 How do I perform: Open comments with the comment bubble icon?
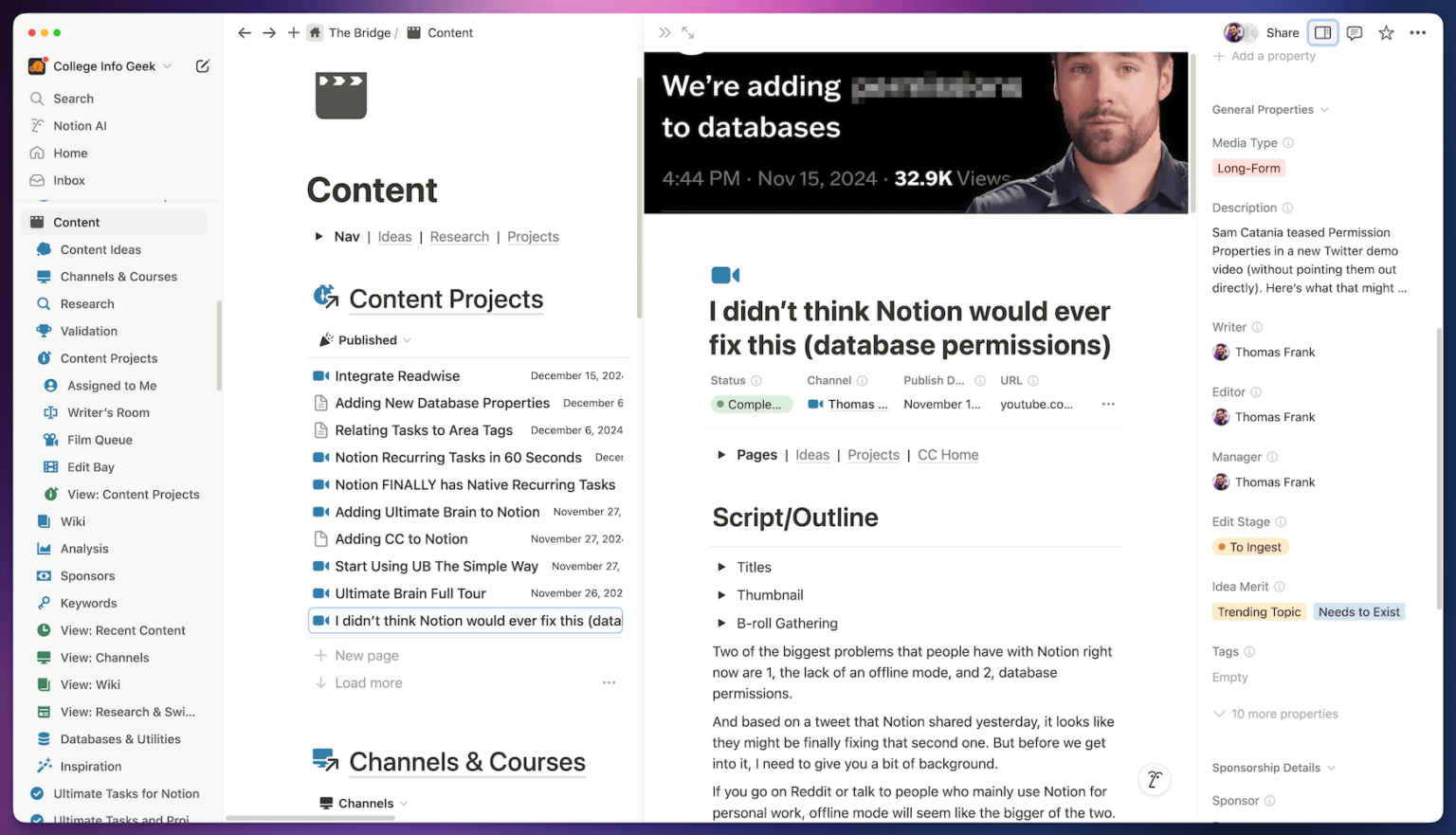pos(1354,32)
